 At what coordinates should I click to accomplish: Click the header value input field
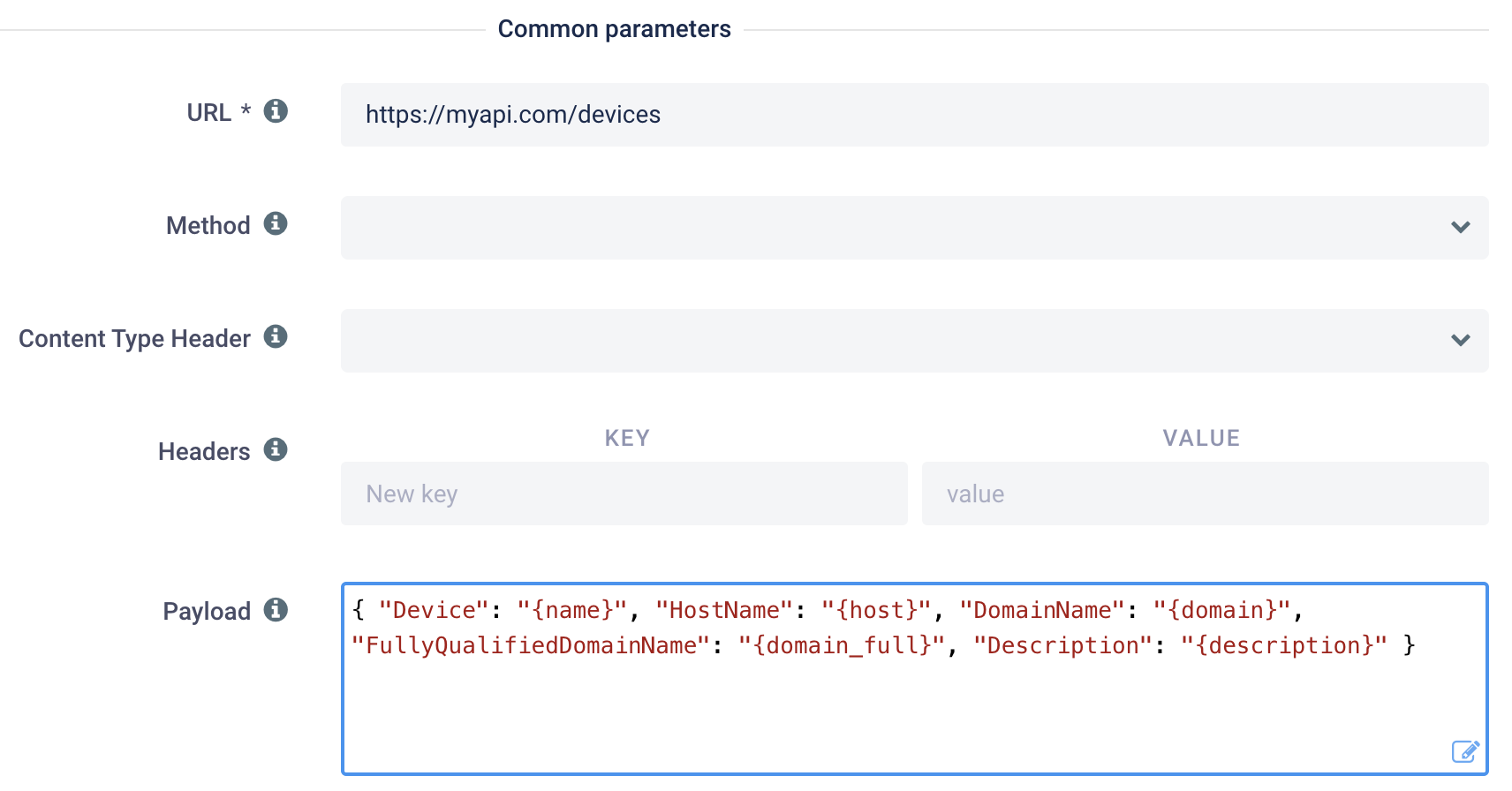1205,494
